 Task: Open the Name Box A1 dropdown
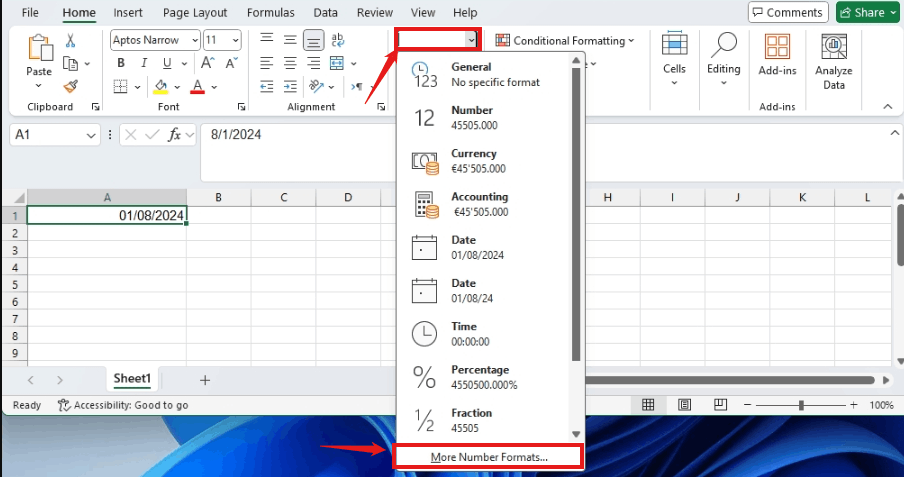(x=91, y=136)
